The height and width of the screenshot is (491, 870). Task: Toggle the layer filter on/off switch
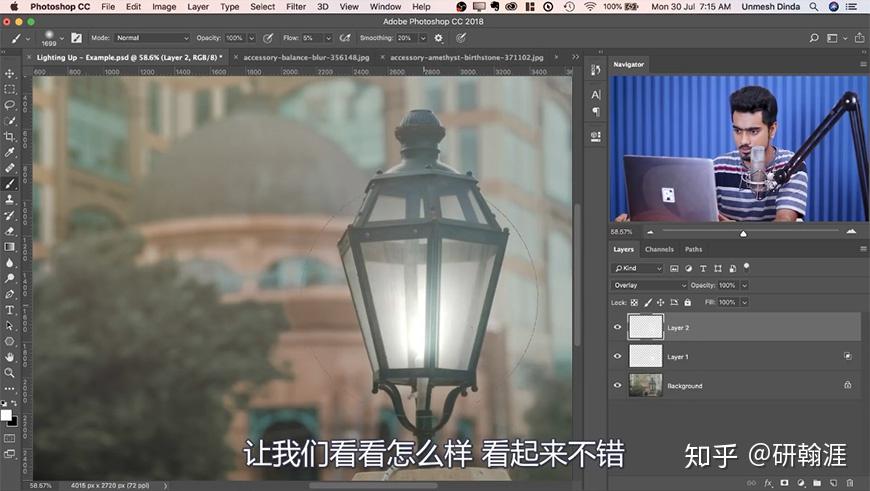(746, 267)
